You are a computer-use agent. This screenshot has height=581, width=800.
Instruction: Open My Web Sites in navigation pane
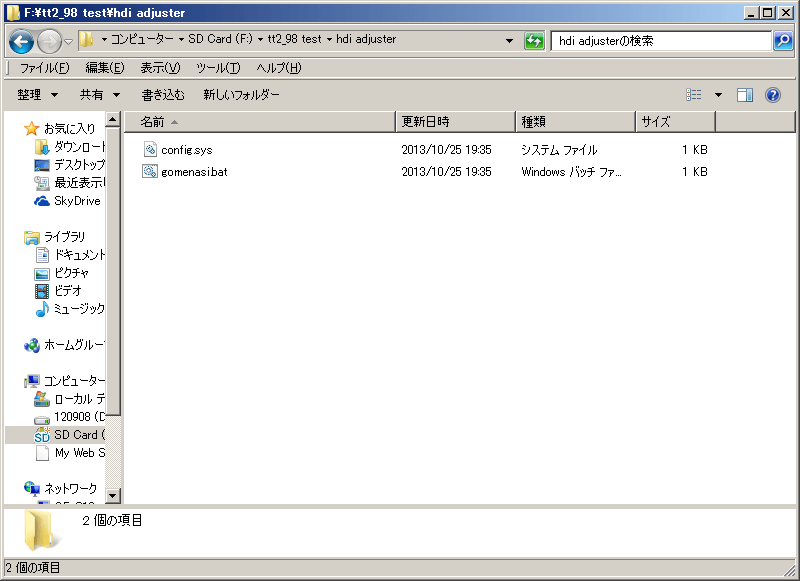pyautogui.click(x=79, y=453)
